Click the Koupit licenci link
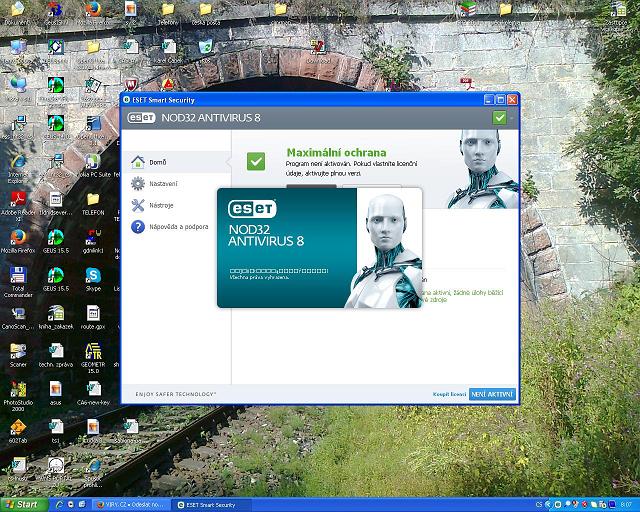 click(x=449, y=394)
